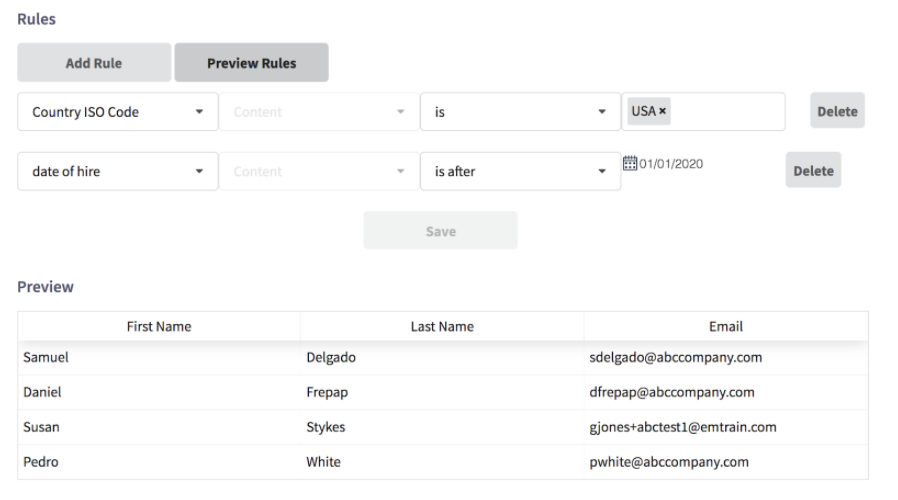Sort by Last Name column header
Screen dimensions: 898x500
tap(442, 326)
